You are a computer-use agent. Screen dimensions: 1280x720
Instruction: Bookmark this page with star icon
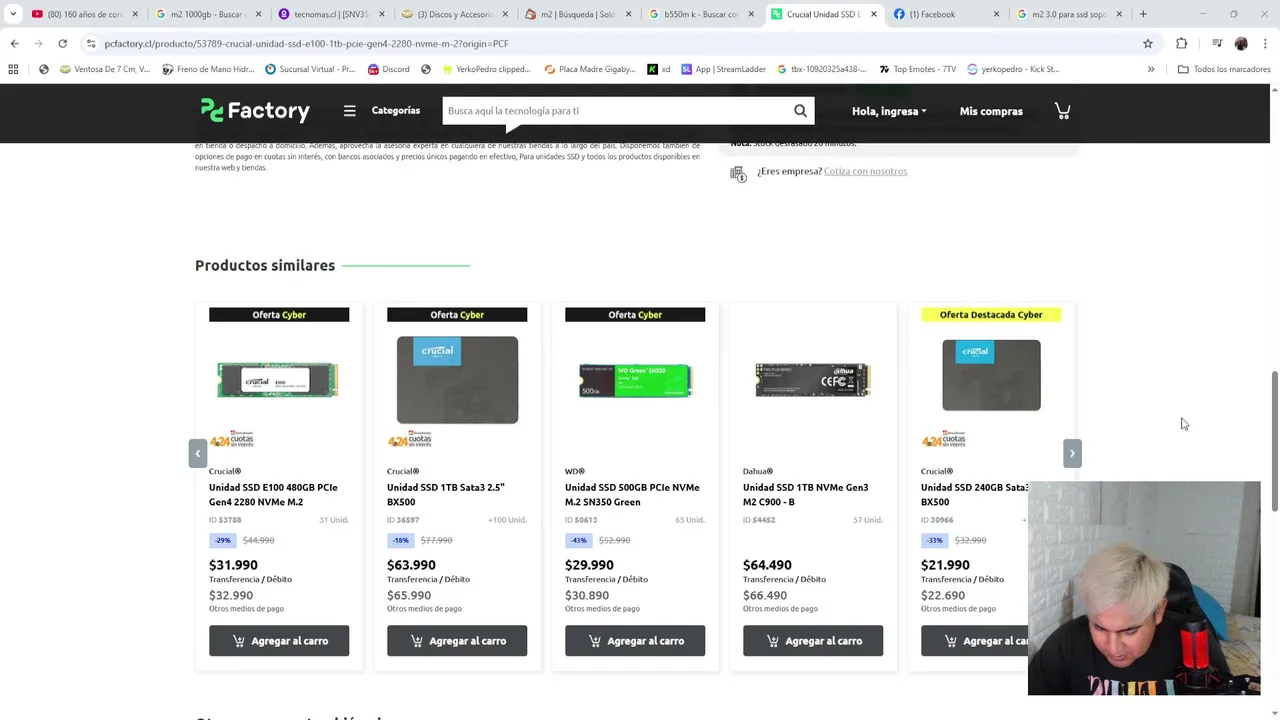pyautogui.click(x=1148, y=43)
